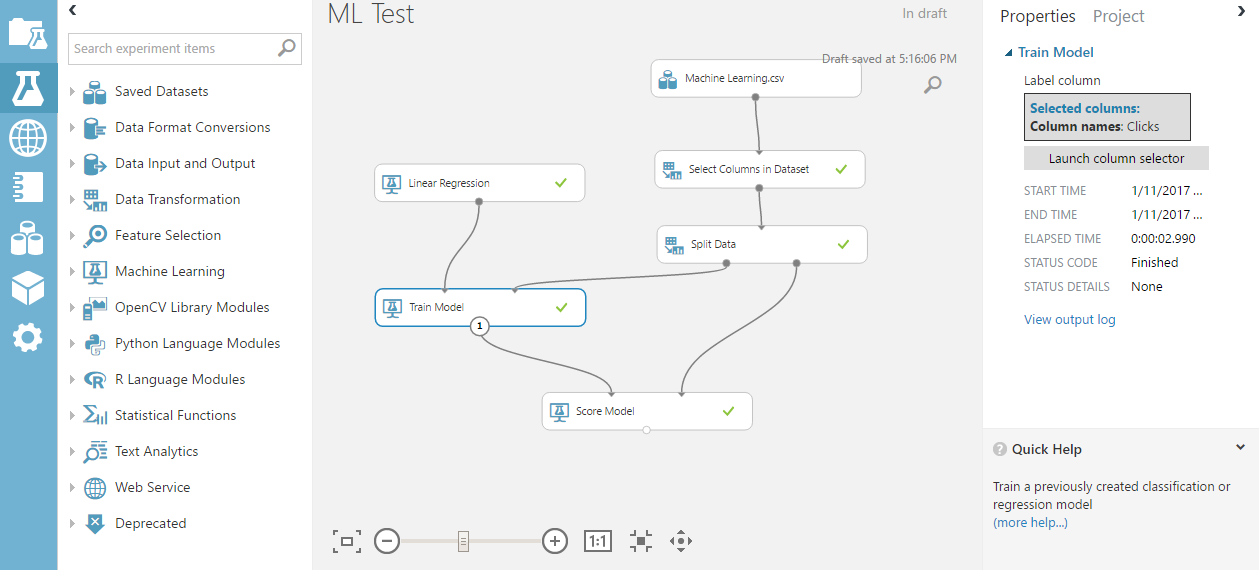Reset zoom with the 1:1 button
The width and height of the screenshot is (1259, 570).
pyautogui.click(x=597, y=541)
